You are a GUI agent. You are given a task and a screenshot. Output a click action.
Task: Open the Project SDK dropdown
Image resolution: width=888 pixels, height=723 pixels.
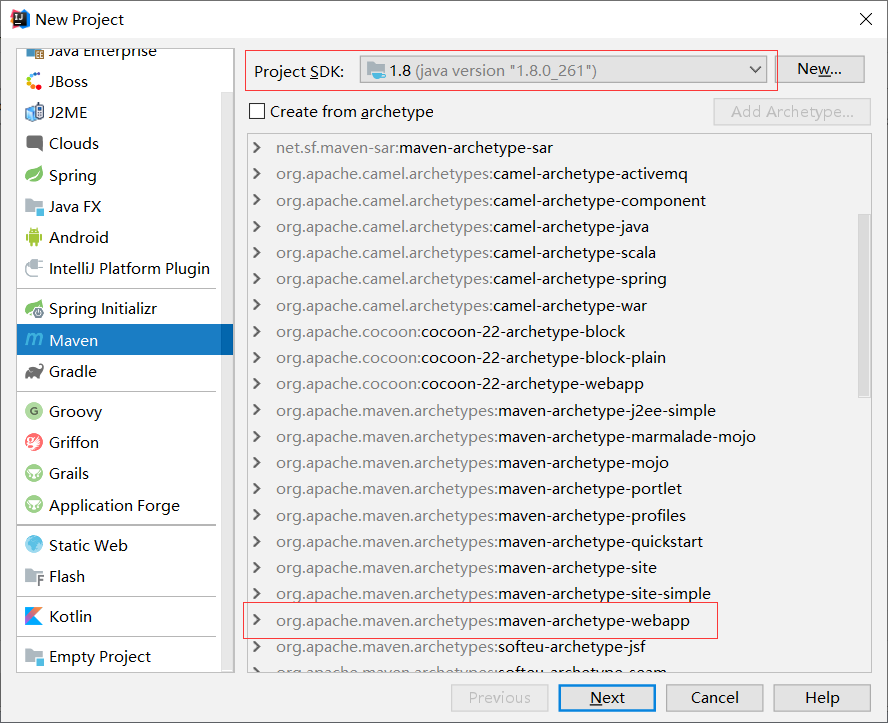coord(563,70)
